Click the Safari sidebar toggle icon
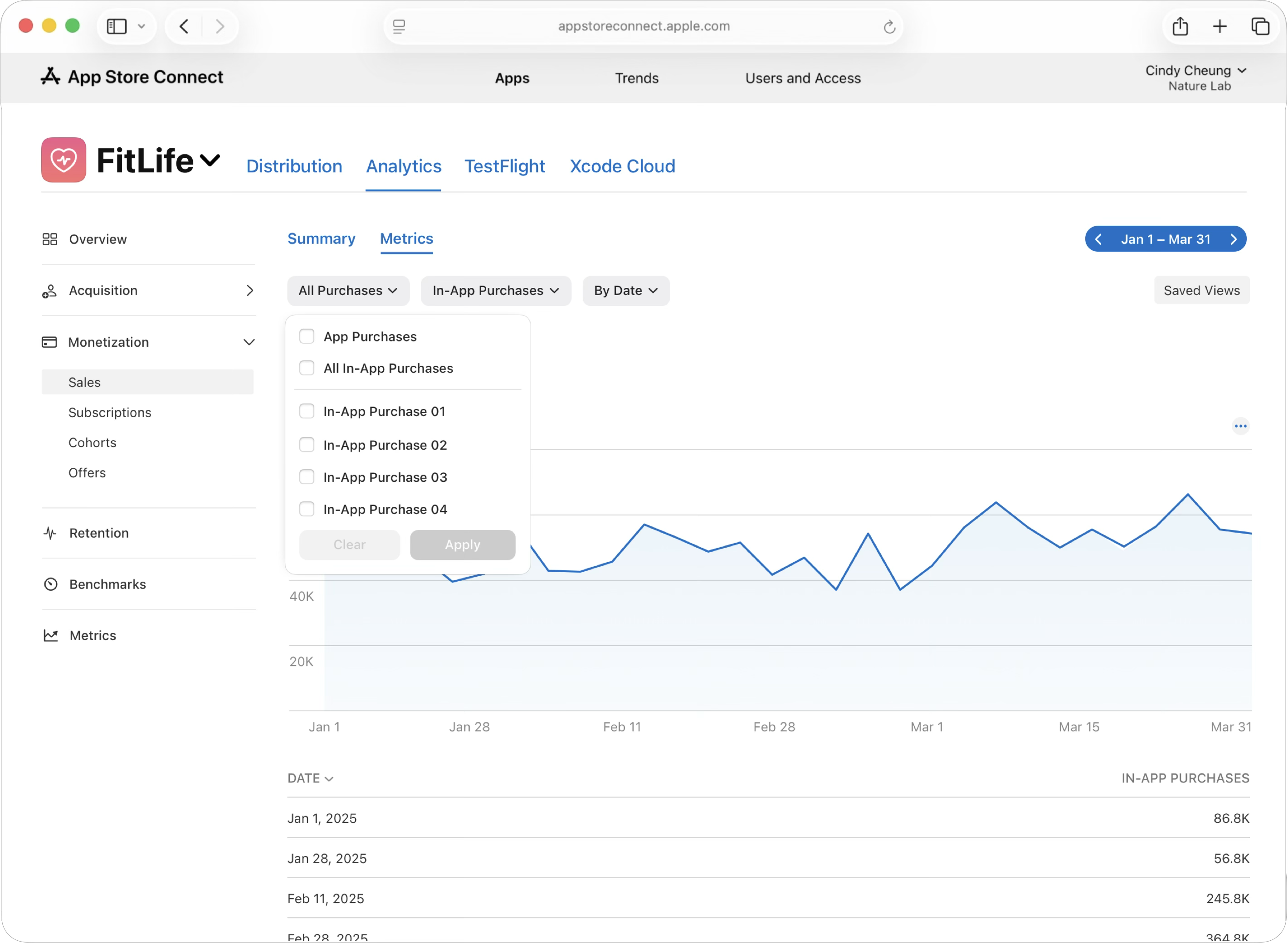Image resolution: width=1288 pixels, height=943 pixels. click(117, 26)
